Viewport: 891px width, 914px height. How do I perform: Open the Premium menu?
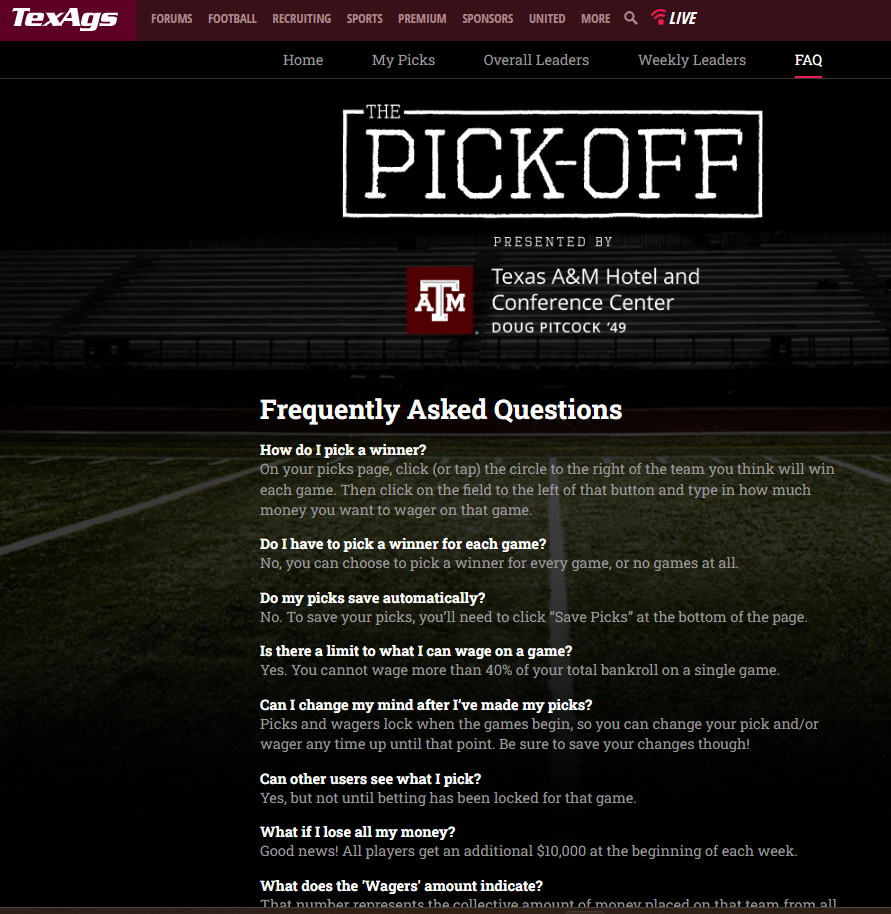pos(422,19)
